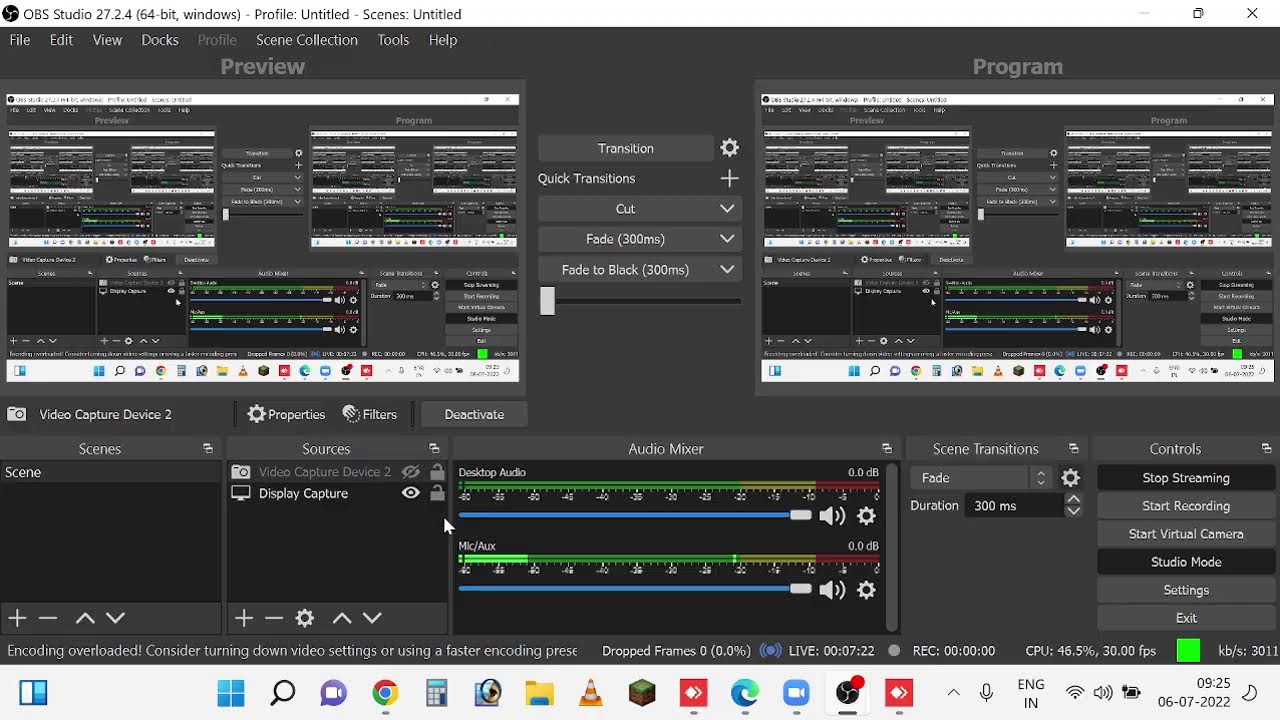Viewport: 1280px width, 720px height.
Task: Click the Duration 300 ms input field
Action: 1016,506
